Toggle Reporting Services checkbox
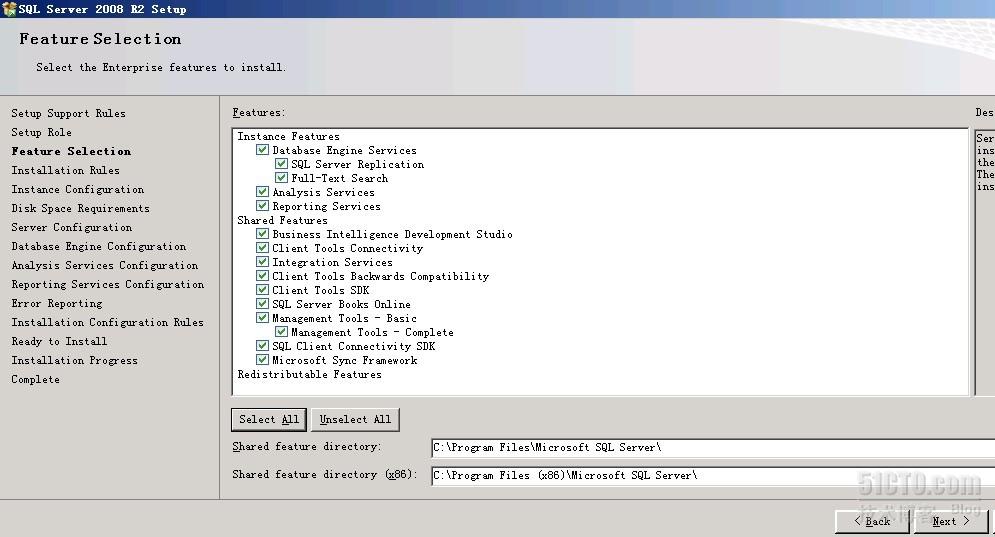 (262, 206)
